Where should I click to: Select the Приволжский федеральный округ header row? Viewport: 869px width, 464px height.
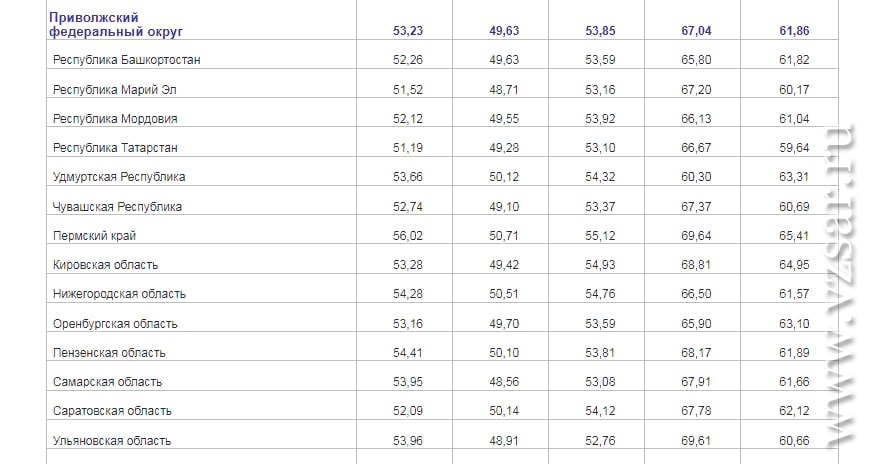click(442, 24)
